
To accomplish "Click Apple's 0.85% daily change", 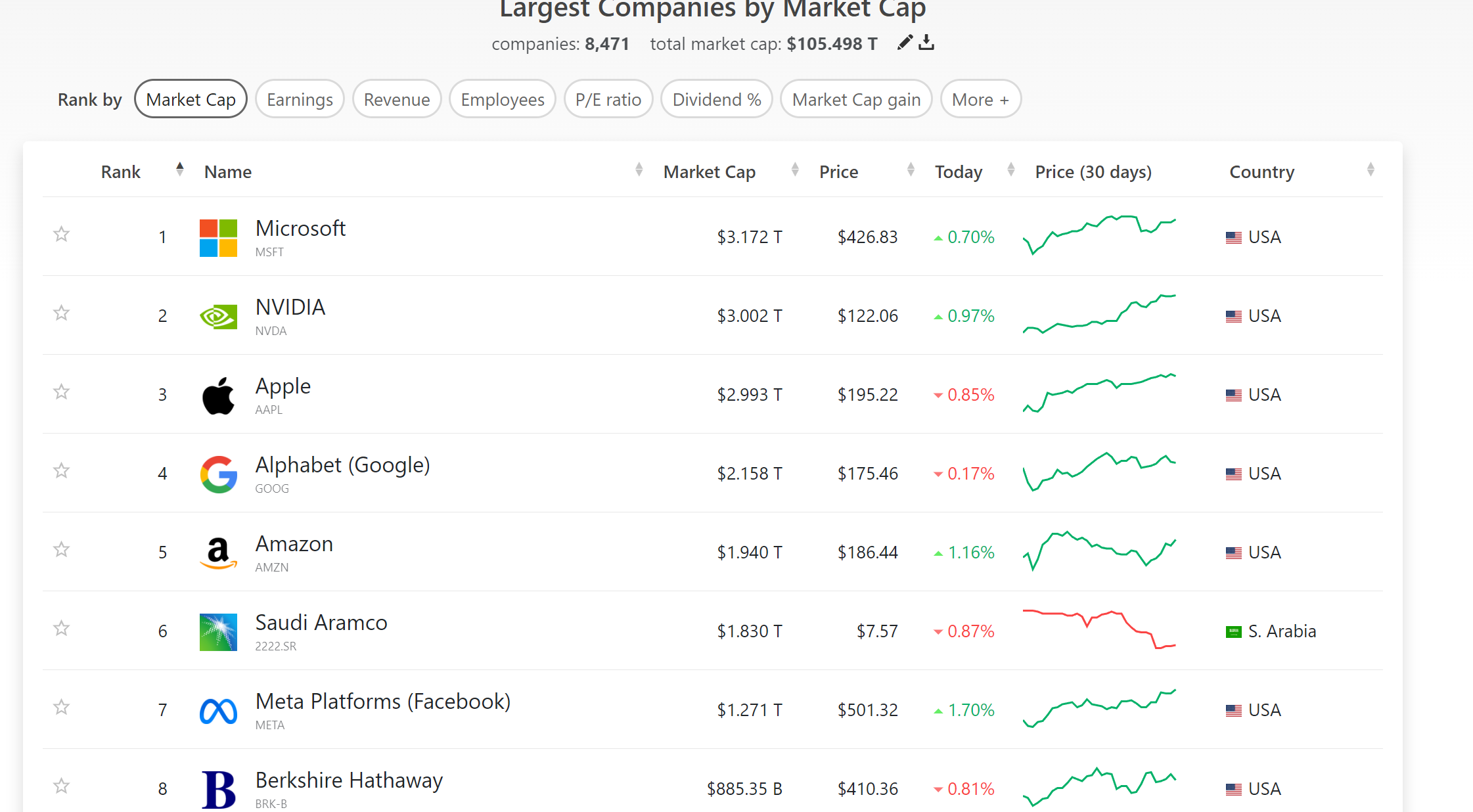I will pos(964,395).
